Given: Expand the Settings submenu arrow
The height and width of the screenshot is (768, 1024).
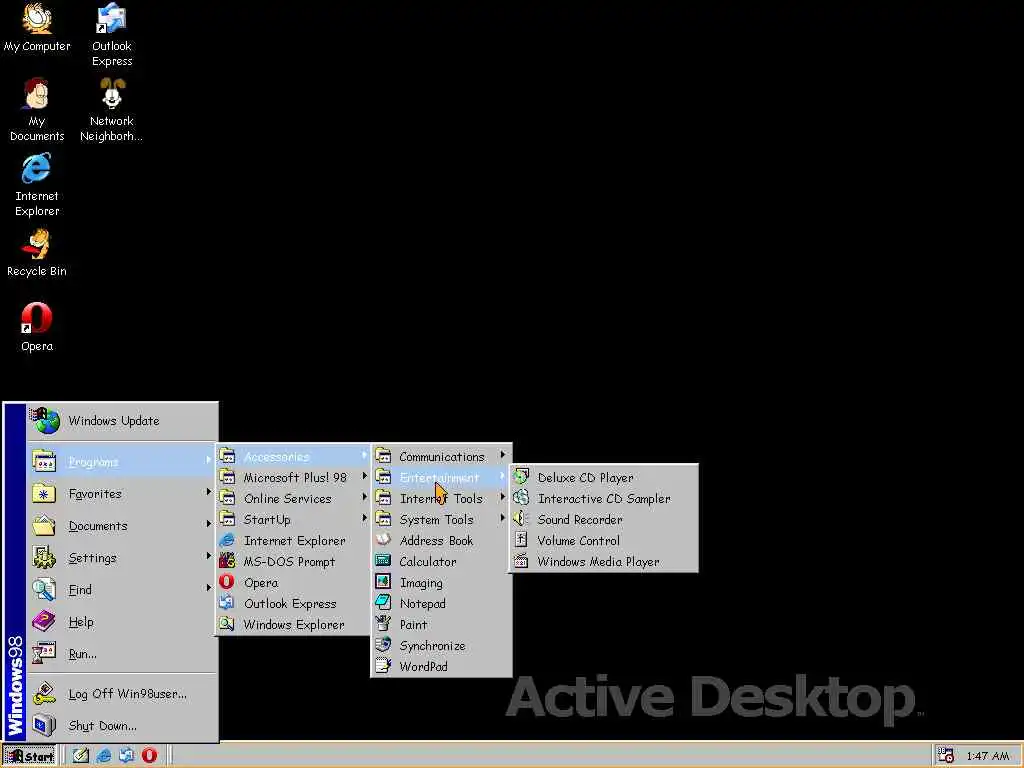Looking at the screenshot, I should coord(208,556).
